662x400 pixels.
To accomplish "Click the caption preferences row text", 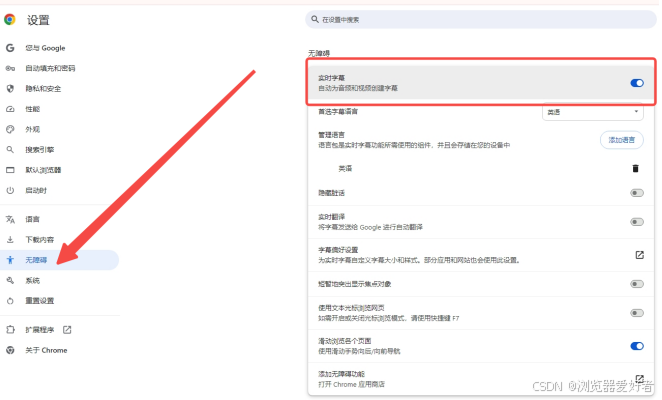I will point(419,255).
